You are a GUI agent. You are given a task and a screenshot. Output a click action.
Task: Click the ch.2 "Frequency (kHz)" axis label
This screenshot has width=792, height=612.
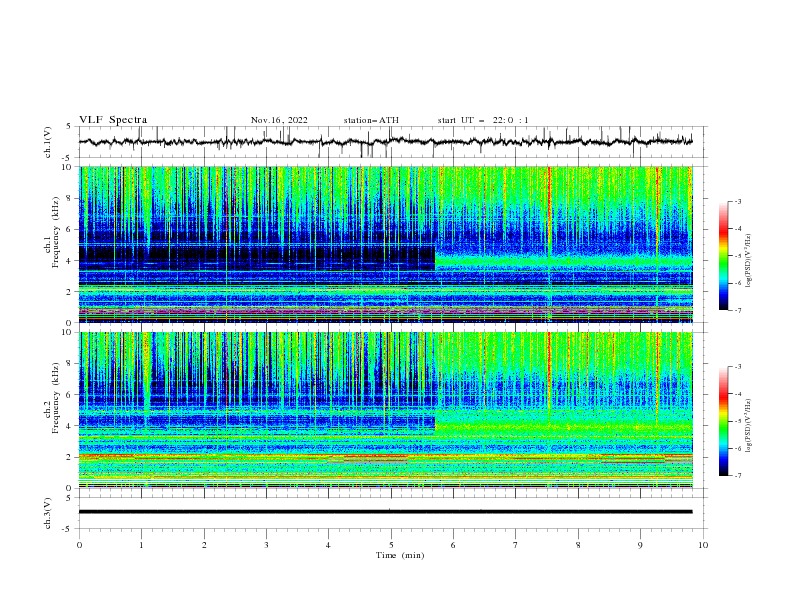pyautogui.click(x=55, y=398)
